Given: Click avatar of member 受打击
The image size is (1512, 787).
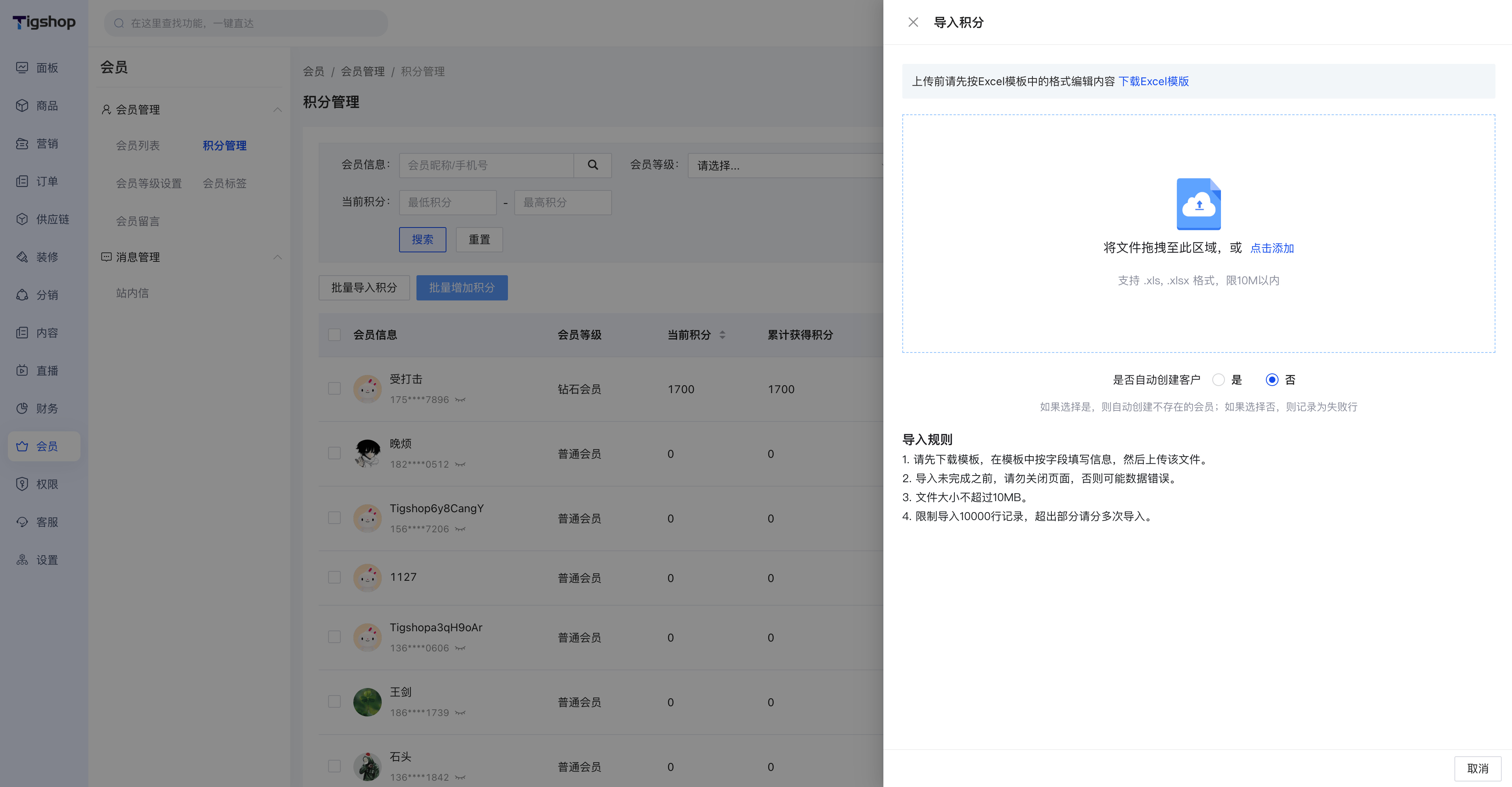Looking at the screenshot, I should coord(368,389).
